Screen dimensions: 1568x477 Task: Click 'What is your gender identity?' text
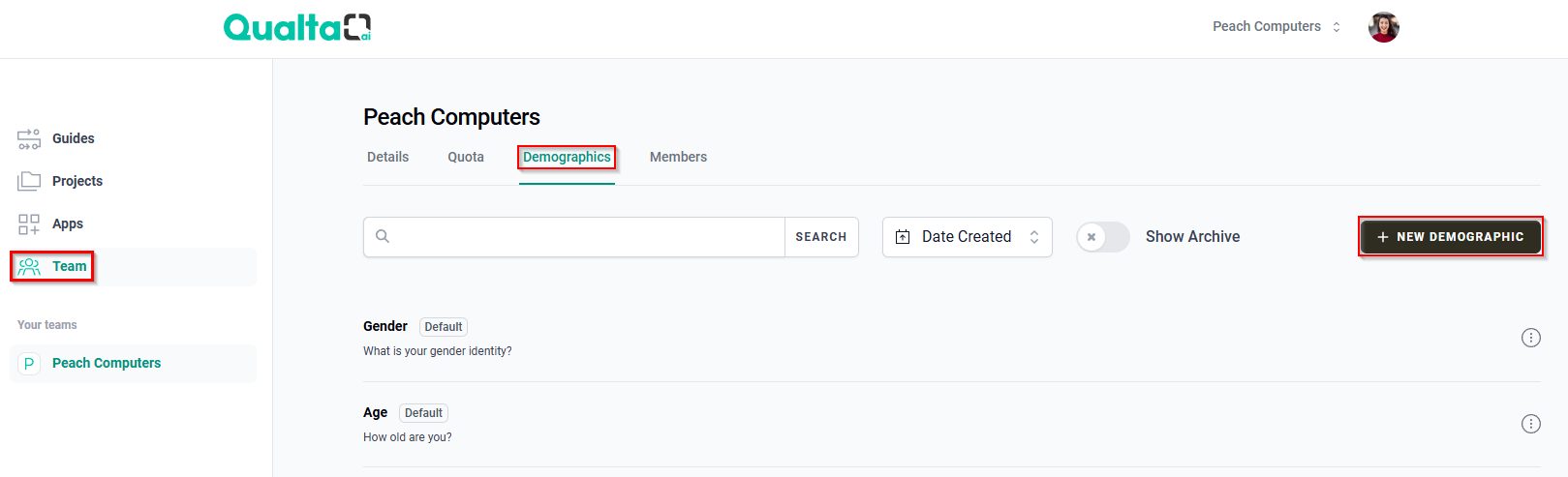[438, 351]
